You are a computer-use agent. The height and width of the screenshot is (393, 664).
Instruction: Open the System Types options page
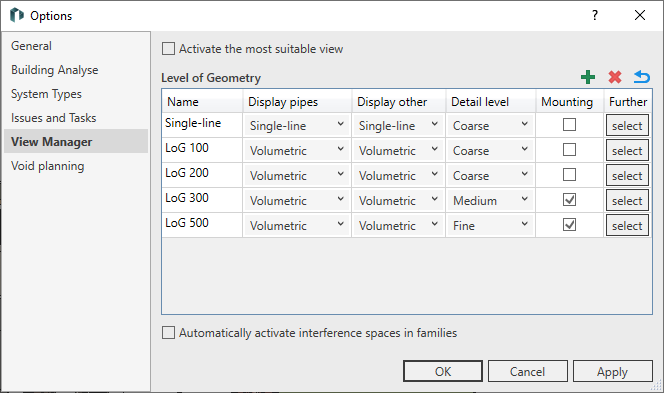(76, 94)
